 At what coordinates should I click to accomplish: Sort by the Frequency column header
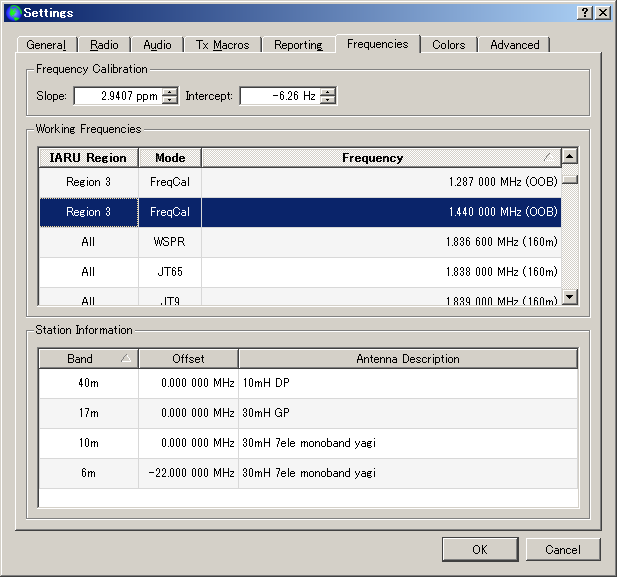point(381,158)
